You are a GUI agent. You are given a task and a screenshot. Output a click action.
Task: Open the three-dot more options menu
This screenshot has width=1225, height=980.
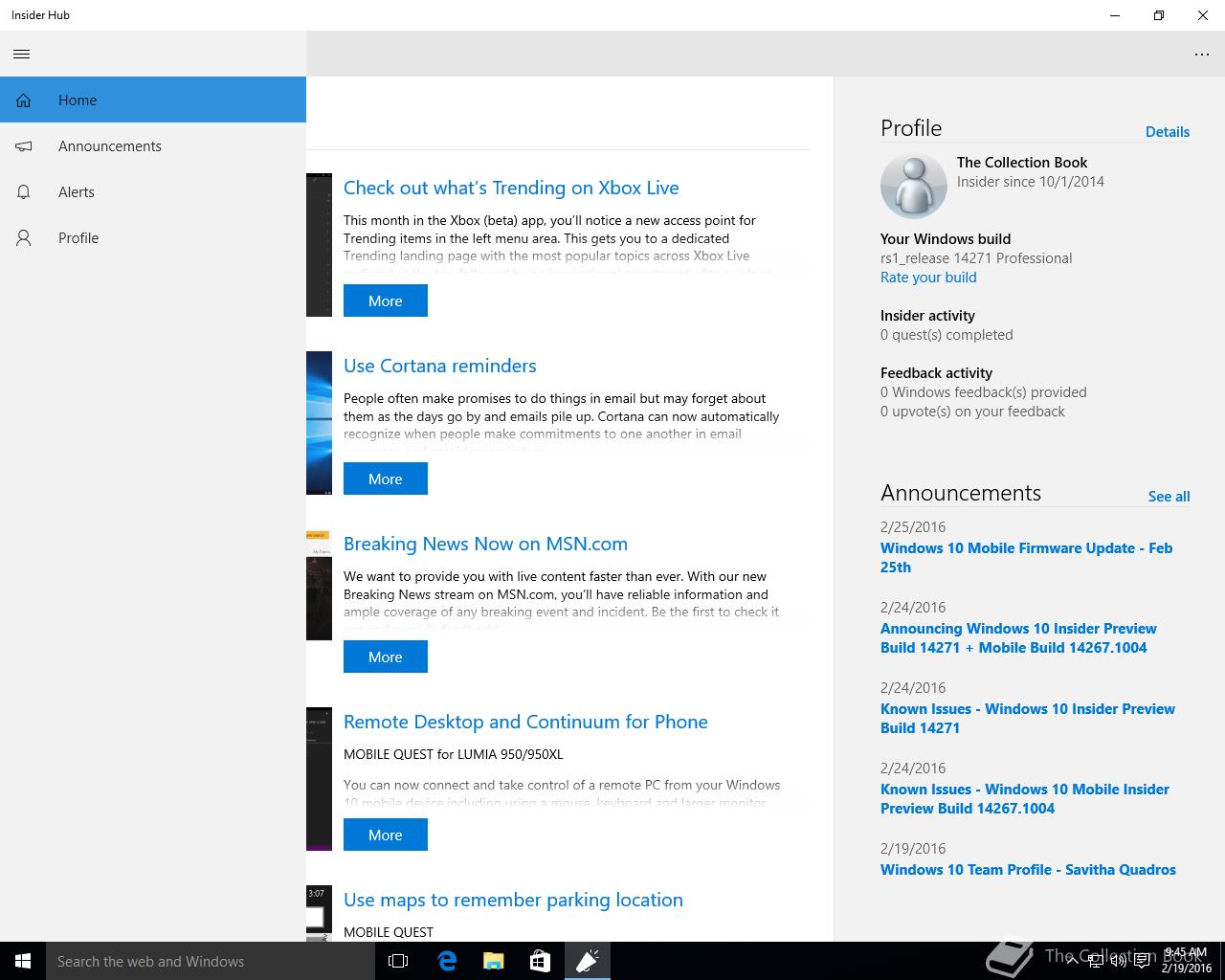(x=1201, y=55)
